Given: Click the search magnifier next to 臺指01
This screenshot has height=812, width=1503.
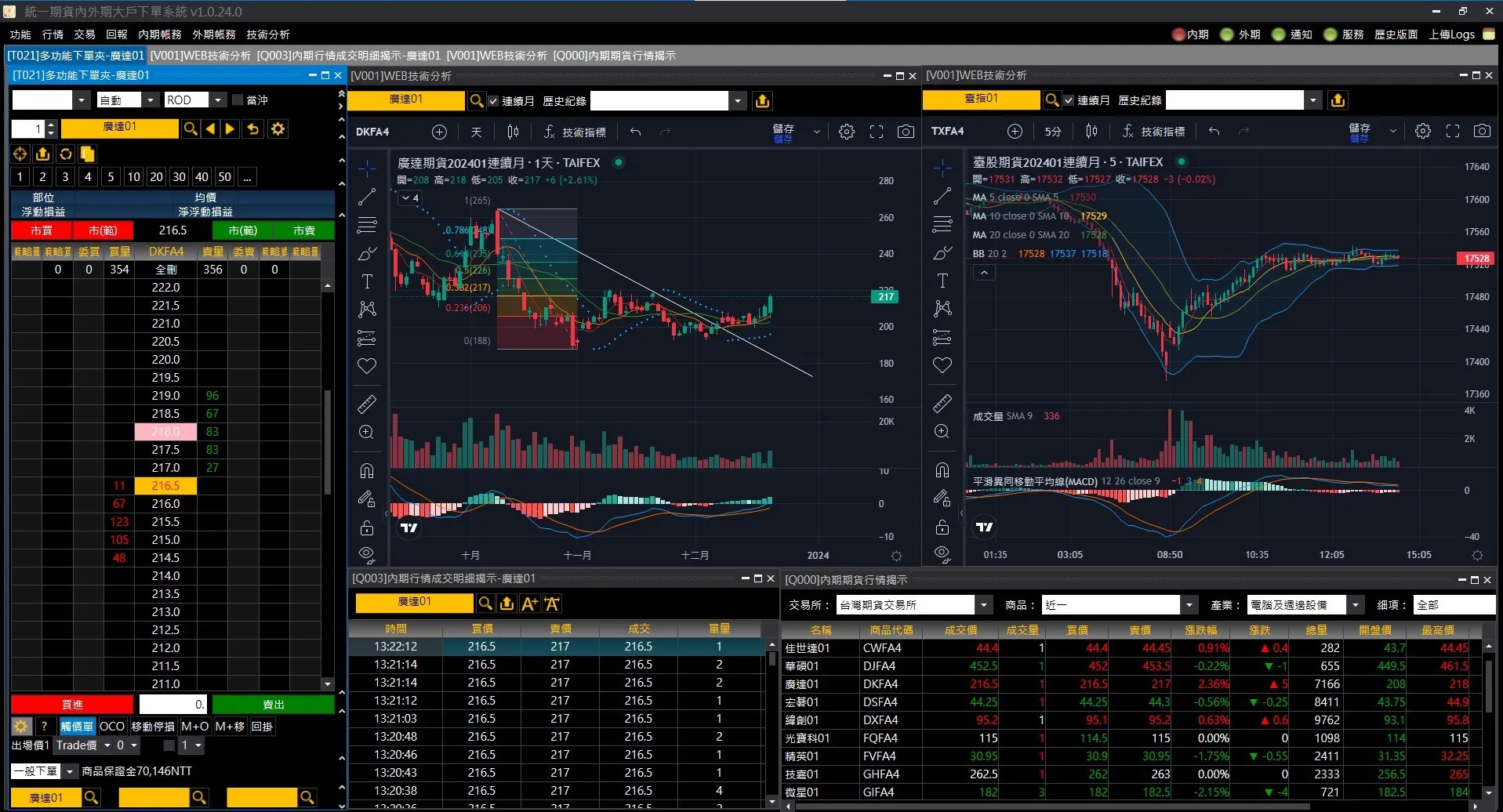Looking at the screenshot, I should pyautogui.click(x=1052, y=100).
